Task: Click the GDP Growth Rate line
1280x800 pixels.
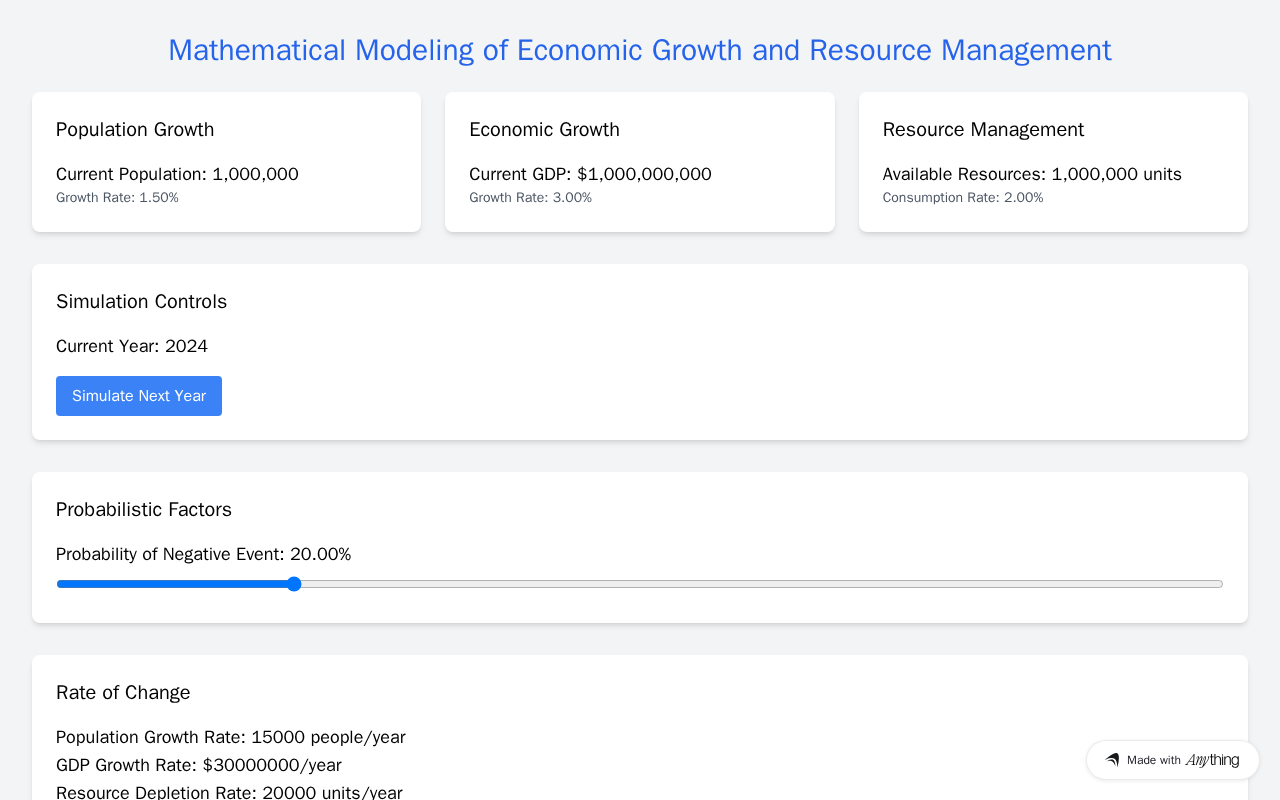Action: coord(199,765)
